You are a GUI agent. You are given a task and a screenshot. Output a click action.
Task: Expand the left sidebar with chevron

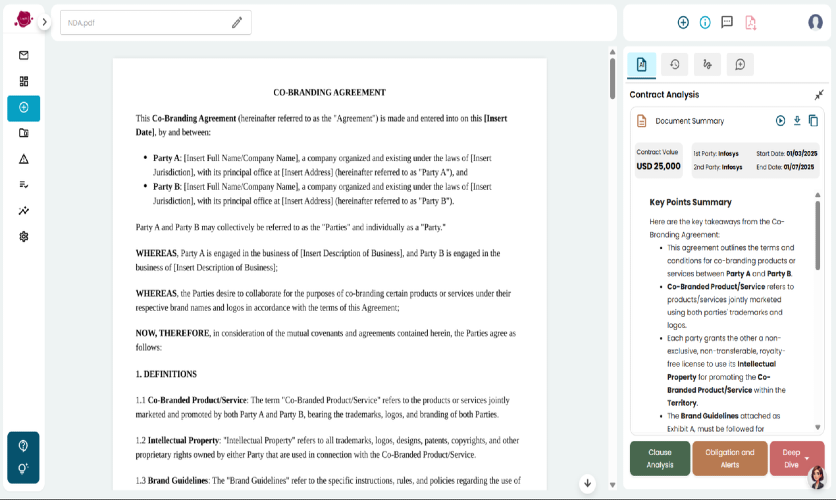coord(45,22)
